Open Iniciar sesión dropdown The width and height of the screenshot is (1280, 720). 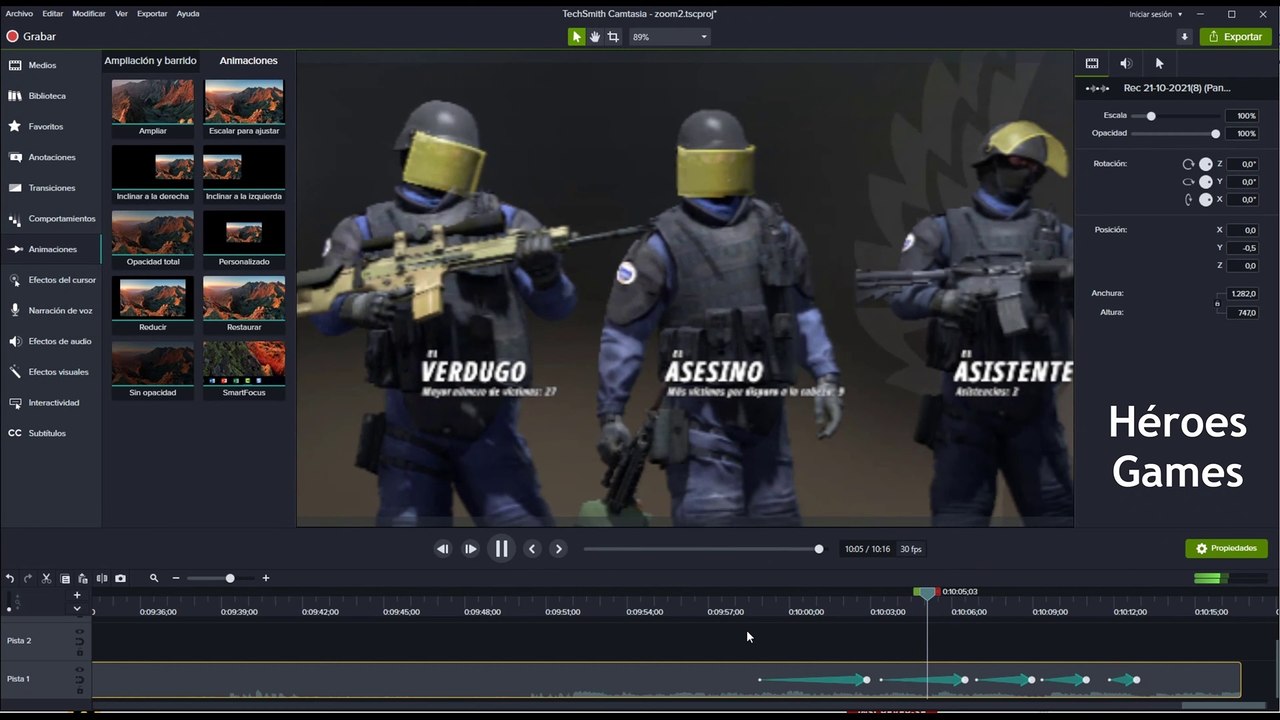[x=1155, y=14]
